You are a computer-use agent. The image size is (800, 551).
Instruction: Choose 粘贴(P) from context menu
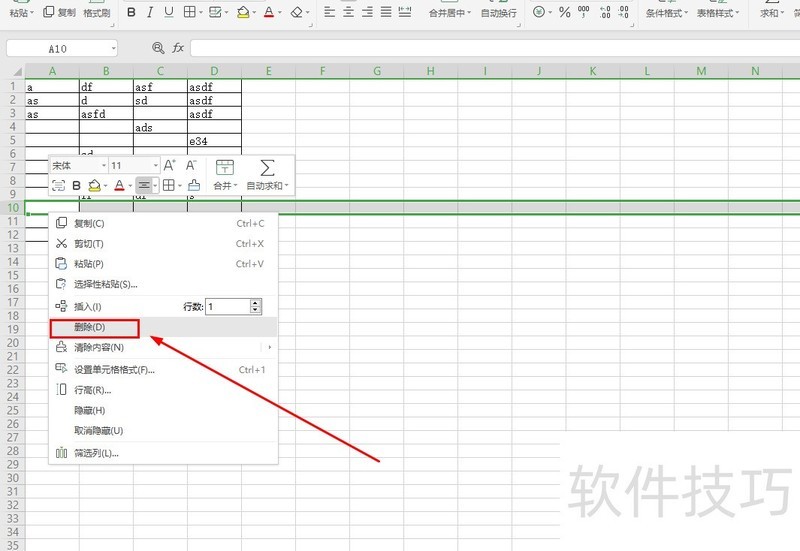[x=163, y=264]
